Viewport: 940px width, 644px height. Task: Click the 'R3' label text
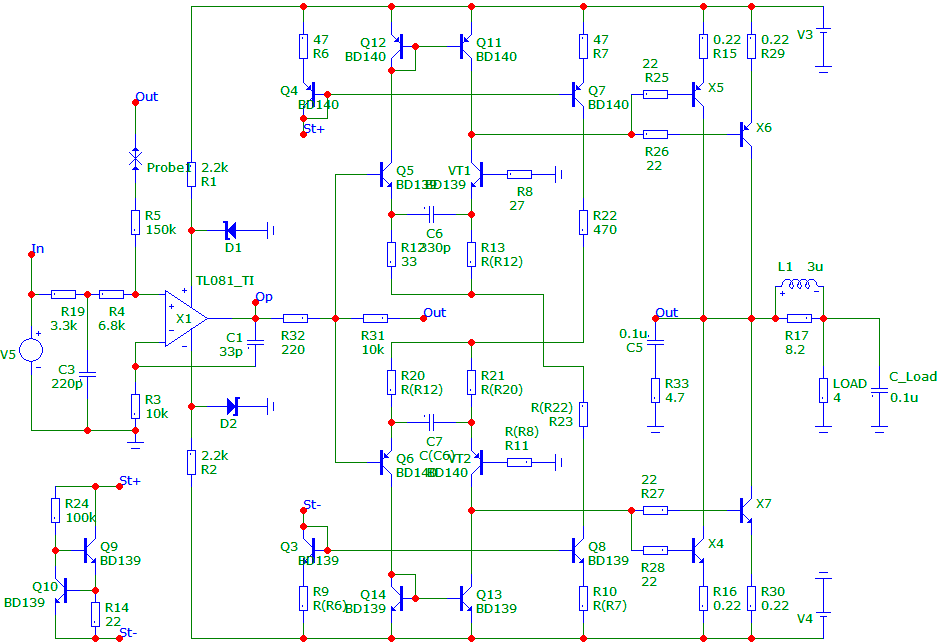[153, 399]
